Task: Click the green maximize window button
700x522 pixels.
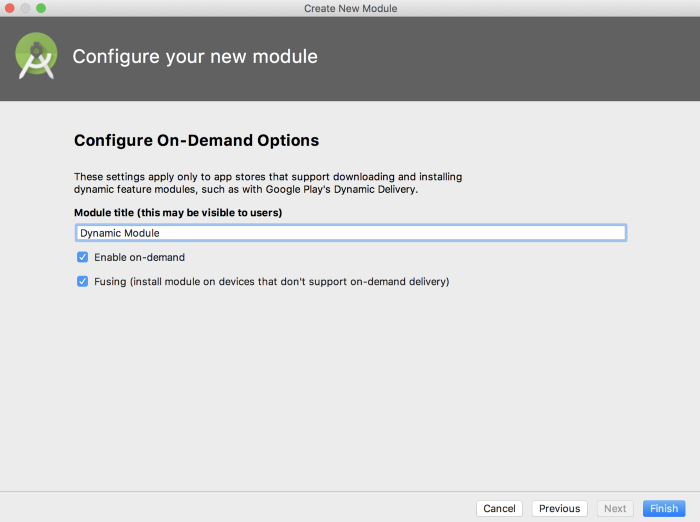Action: click(41, 8)
